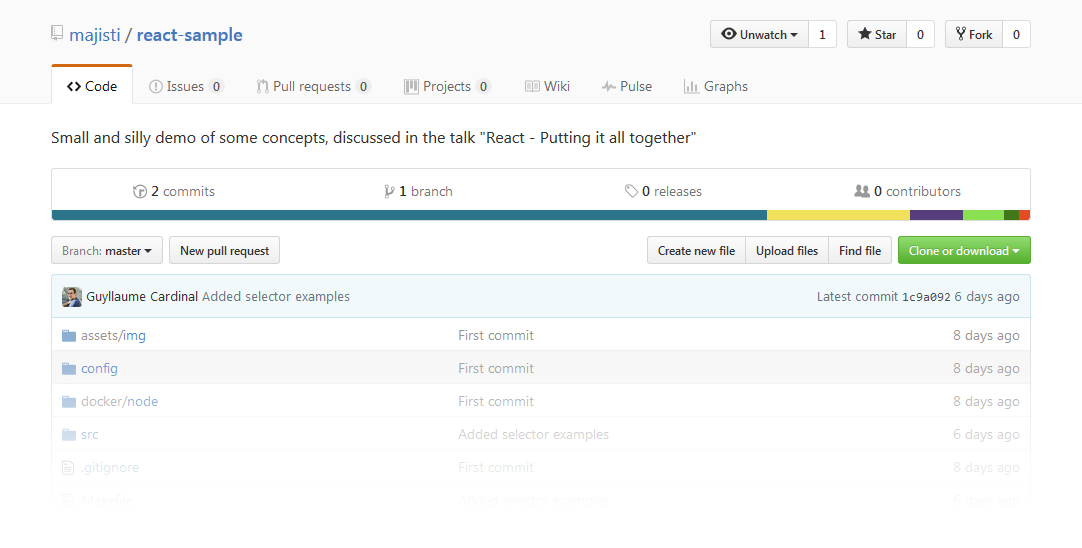Go to the Projects tab

(447, 86)
